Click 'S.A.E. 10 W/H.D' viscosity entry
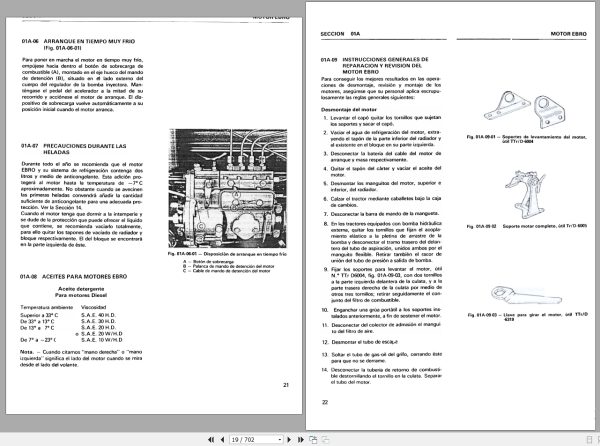This screenshot has height=446, width=600. 102,340
